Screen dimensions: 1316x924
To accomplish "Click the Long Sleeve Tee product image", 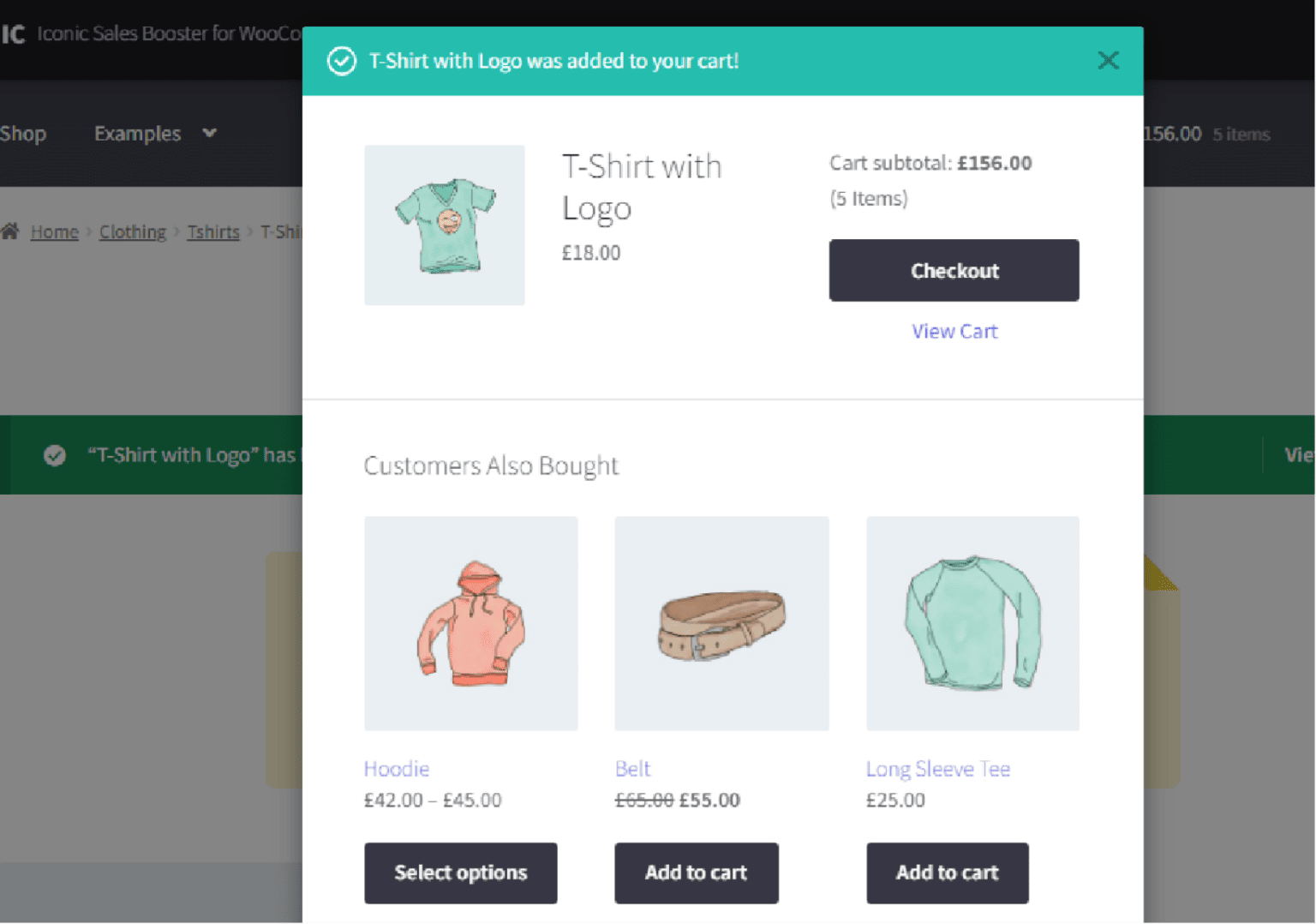I will point(972,623).
